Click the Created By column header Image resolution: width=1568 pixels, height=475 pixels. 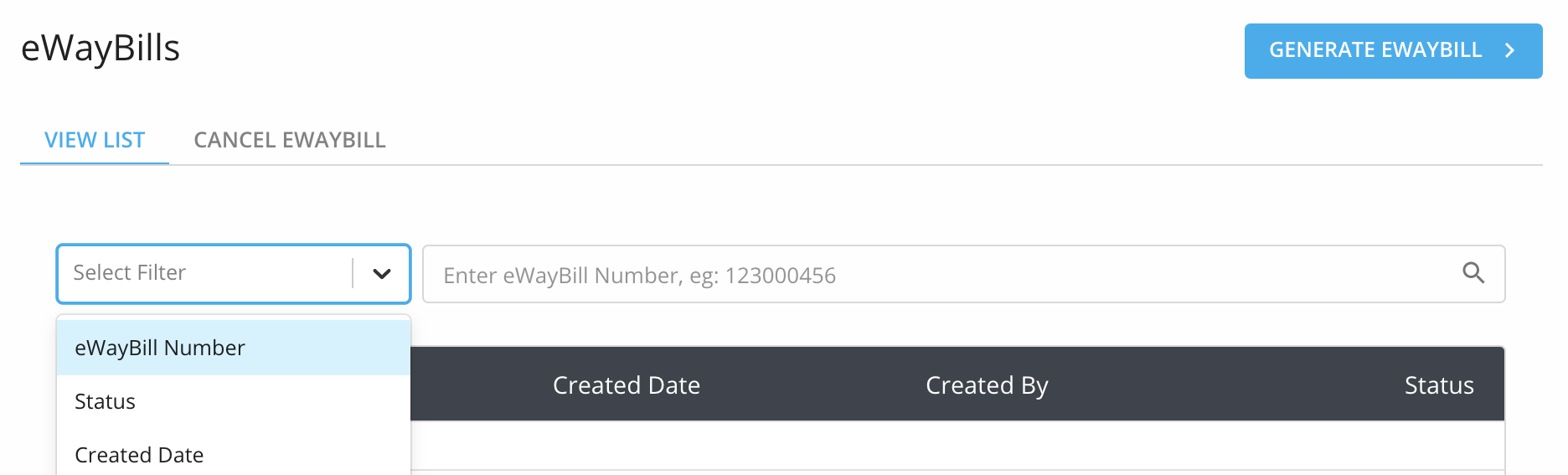(x=987, y=385)
